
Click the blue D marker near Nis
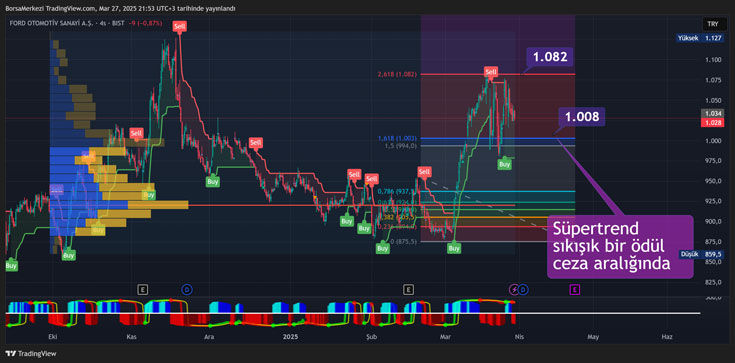(x=523, y=290)
